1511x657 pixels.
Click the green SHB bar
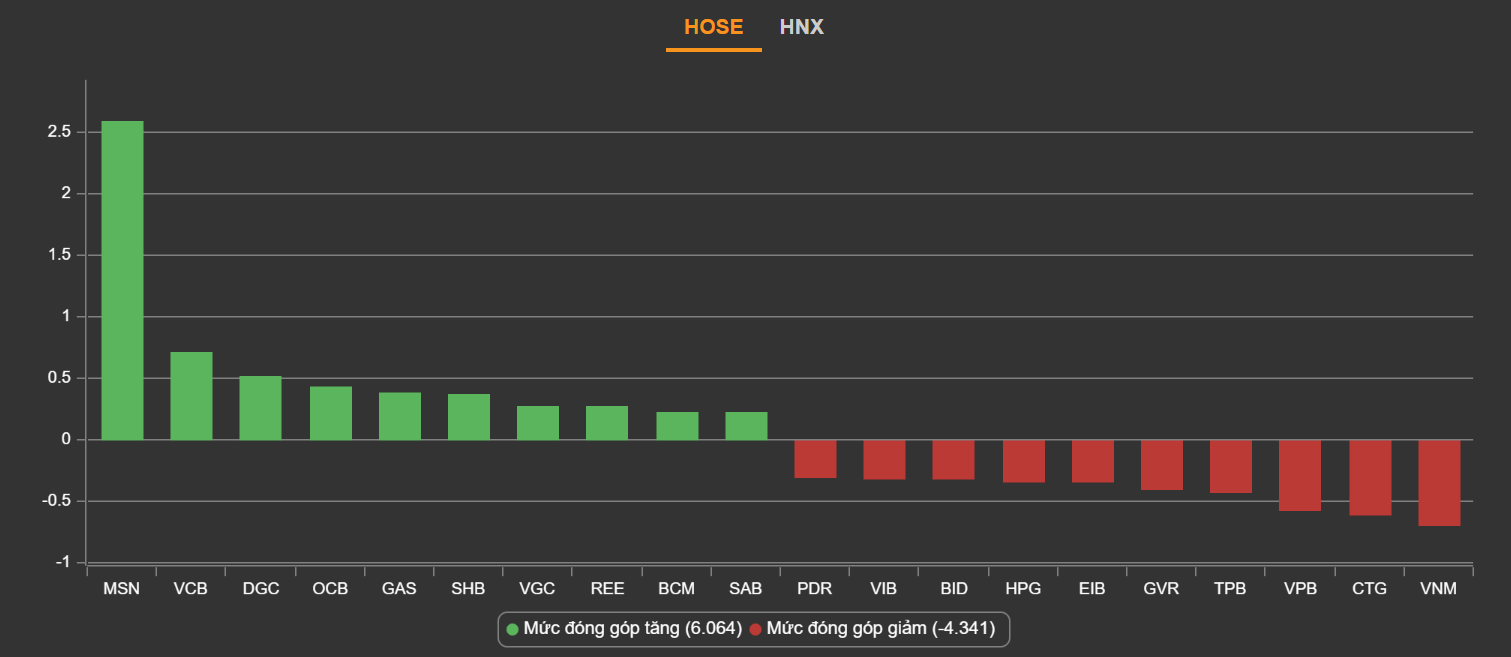468,417
